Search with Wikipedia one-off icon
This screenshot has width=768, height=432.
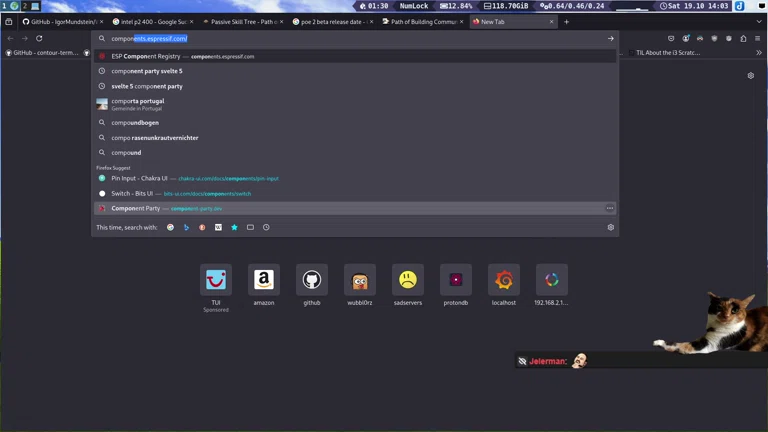coord(218,228)
